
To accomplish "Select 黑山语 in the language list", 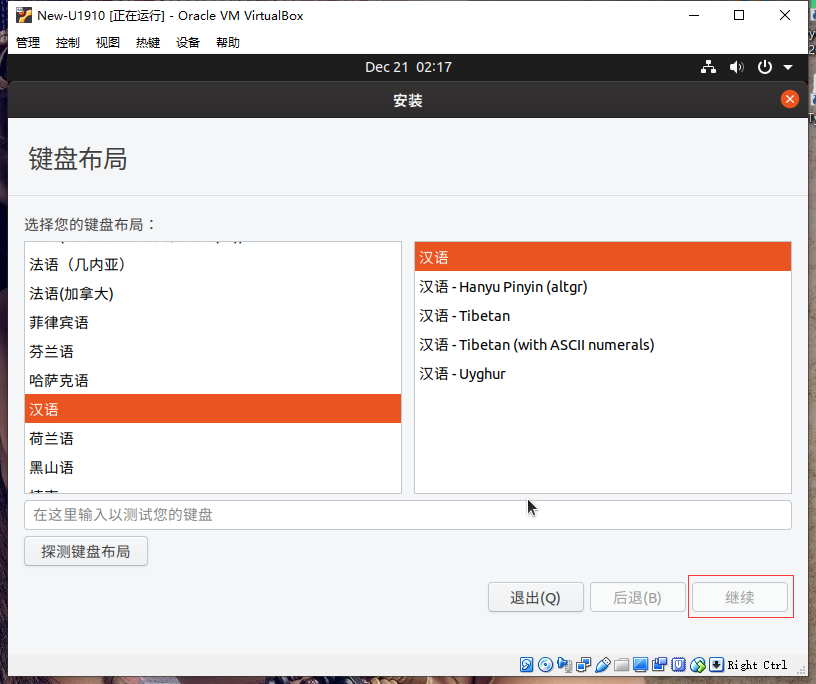I will 213,467.
